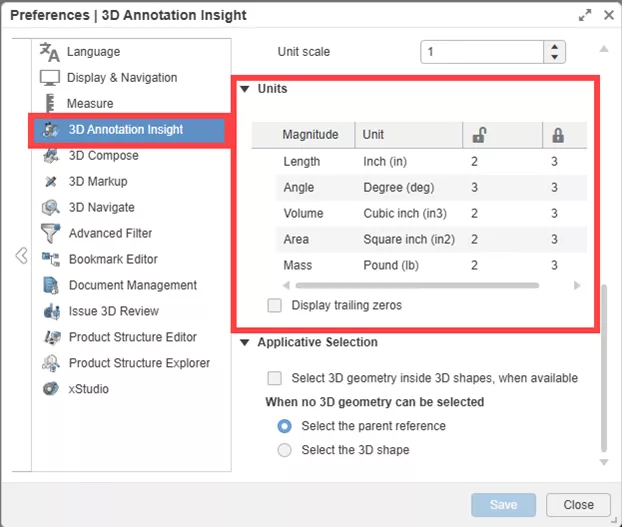Image resolution: width=622 pixels, height=527 pixels.
Task: Open xStudio preferences
Action: (x=88, y=389)
